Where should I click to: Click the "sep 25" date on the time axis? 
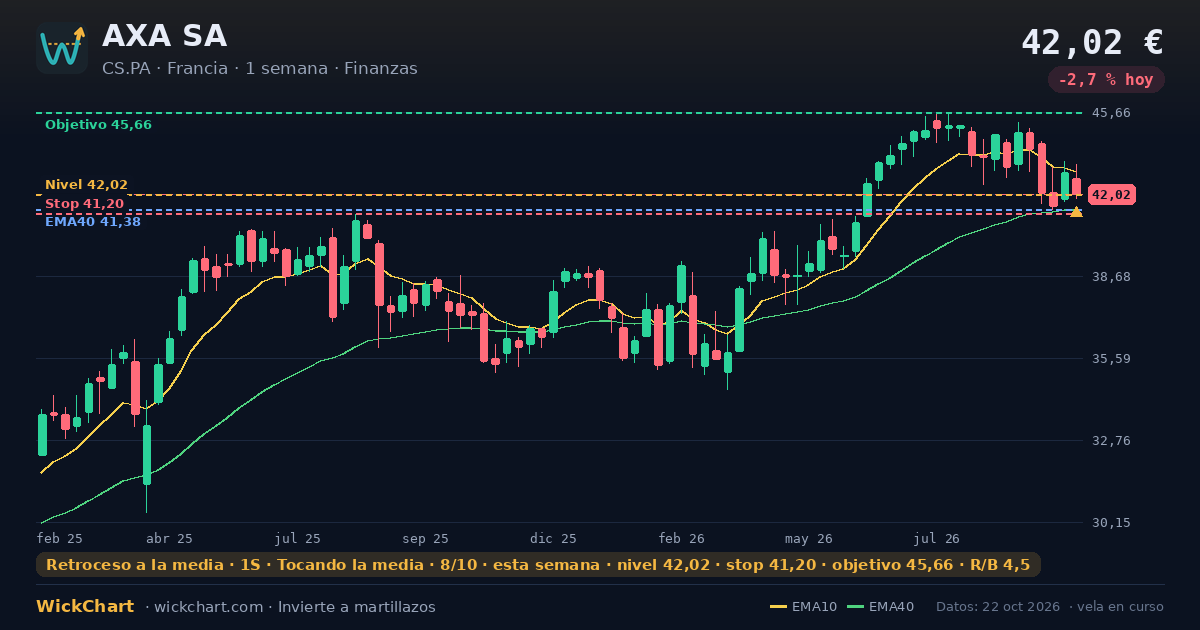(426, 538)
